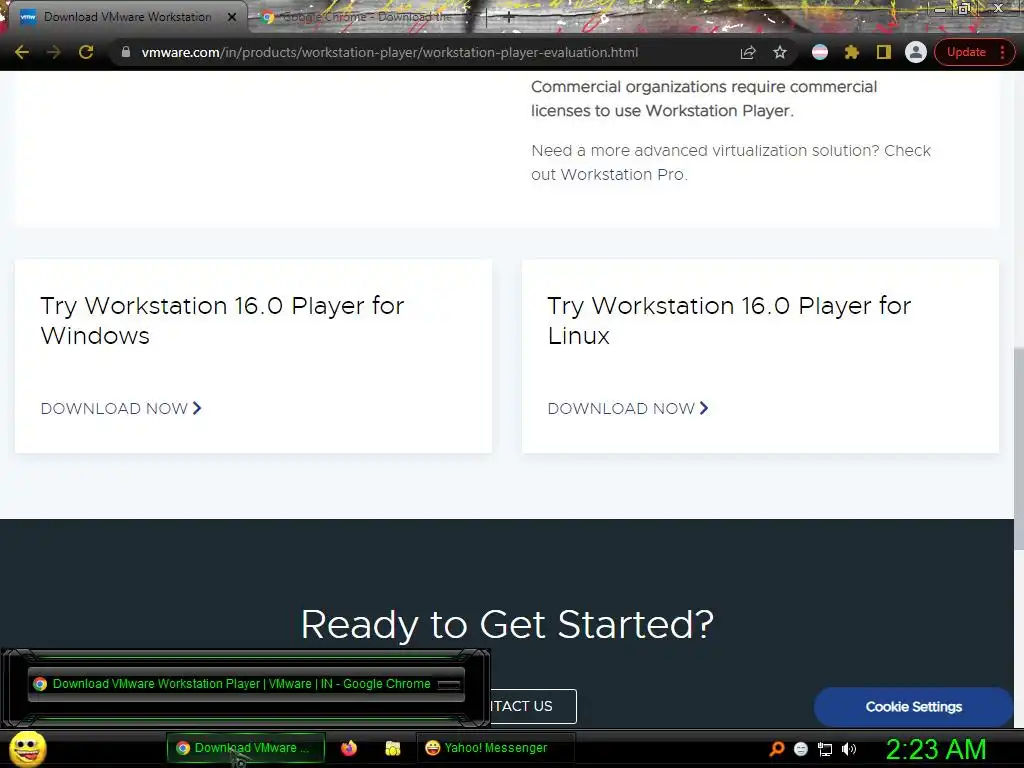
Task: Open a new tab with plus button
Action: [x=509, y=17]
